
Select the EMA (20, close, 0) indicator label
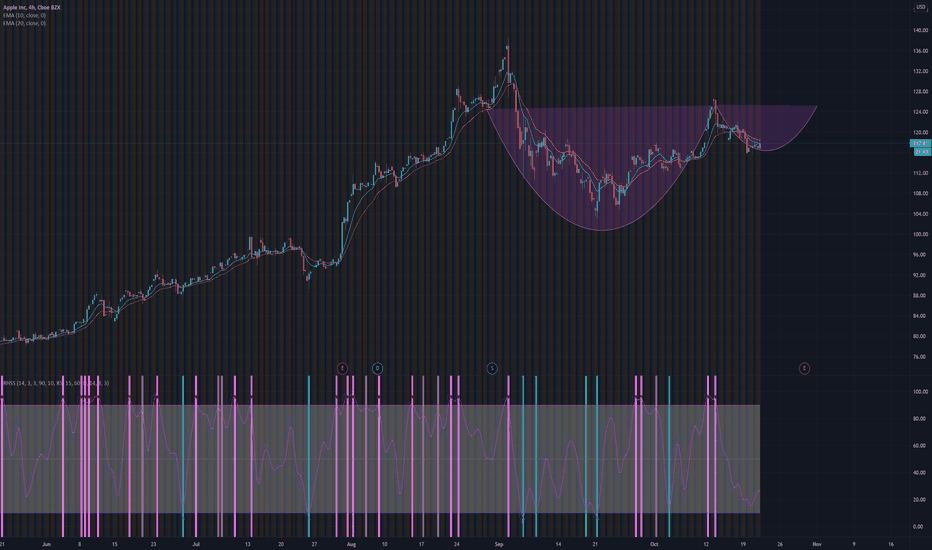(x=24, y=23)
